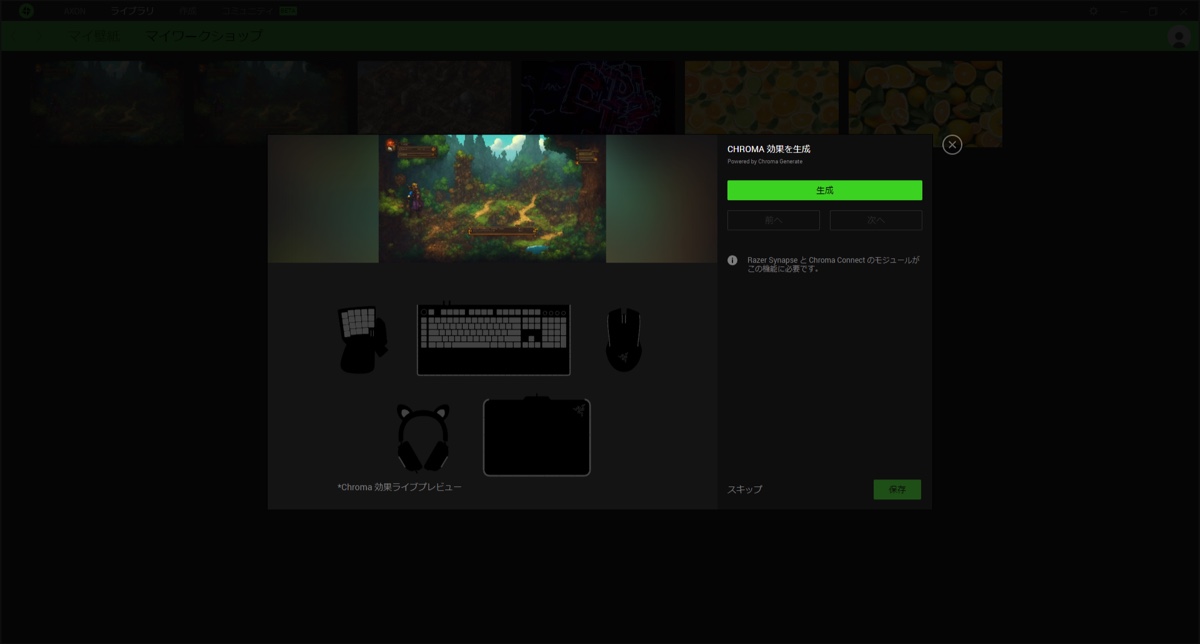Click the green 生成 button
Viewport: 1200px width, 644px height.
[824, 190]
